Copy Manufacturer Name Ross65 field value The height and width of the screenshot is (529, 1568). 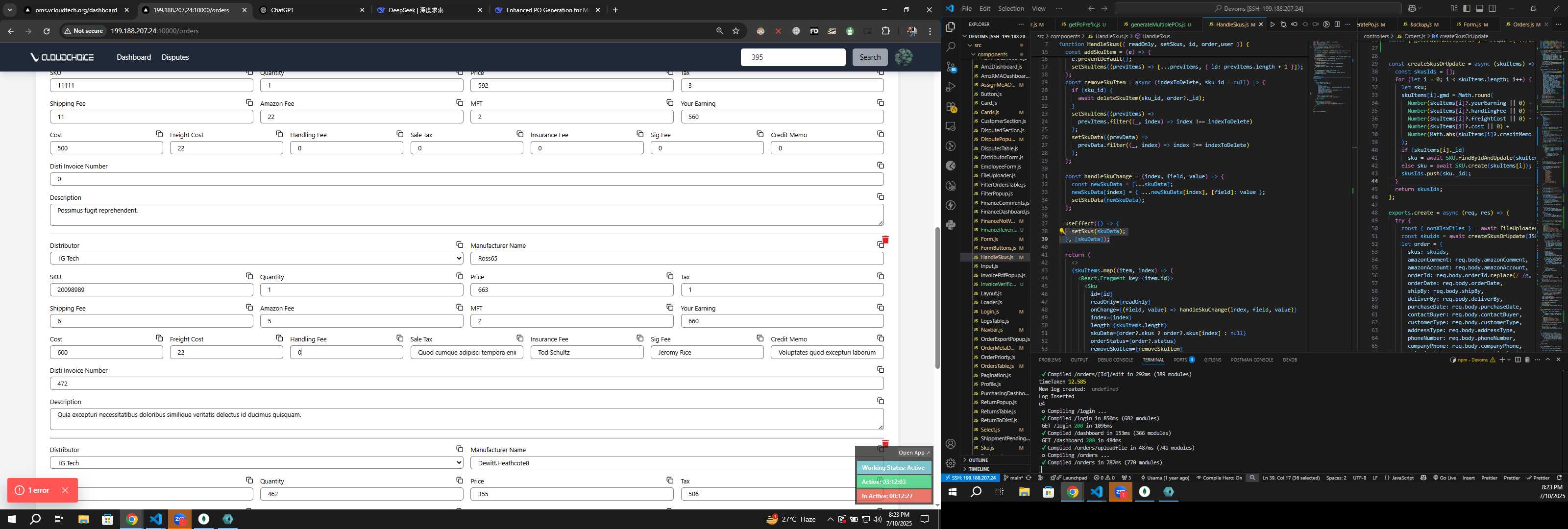[x=880, y=245]
